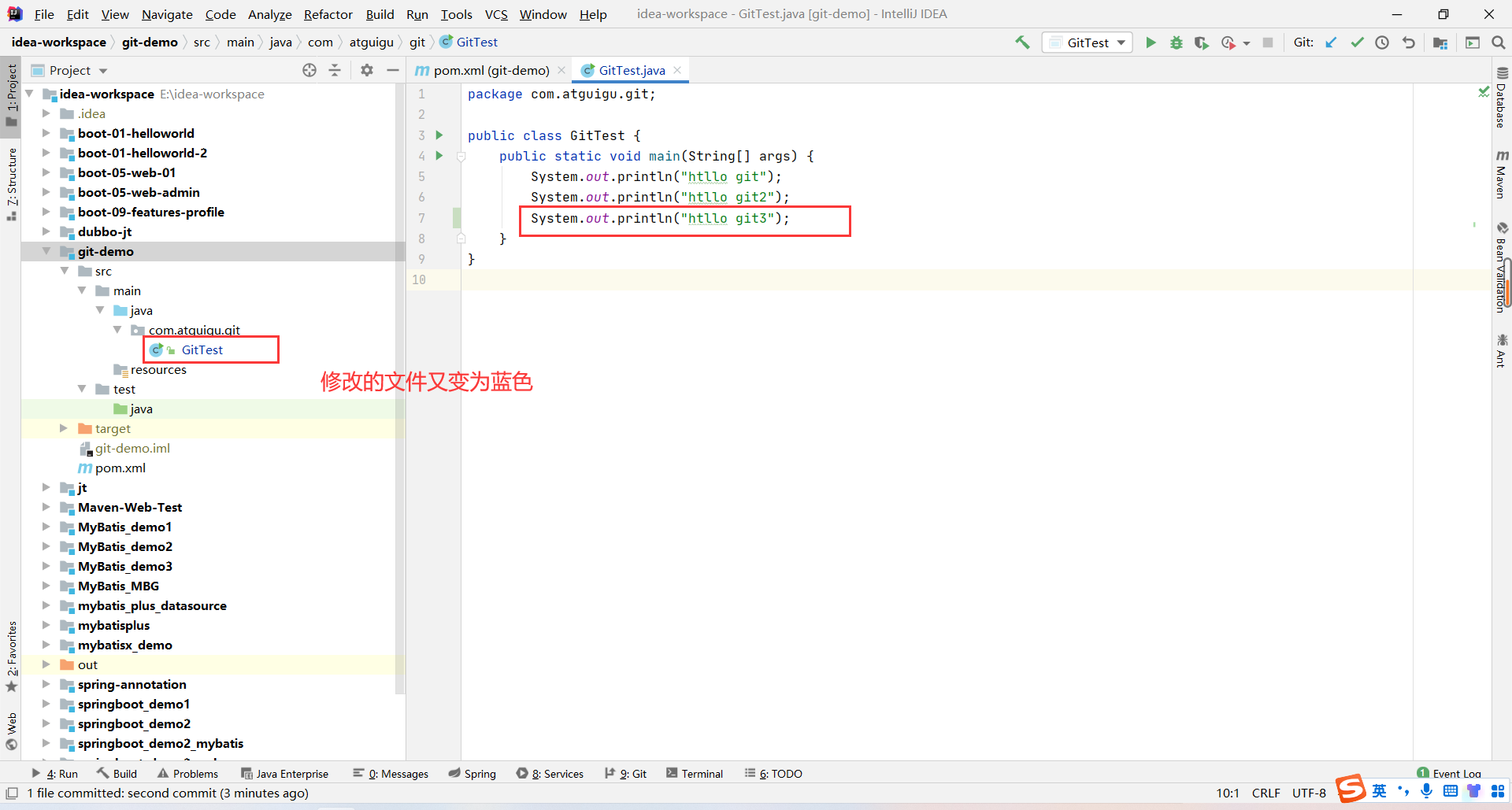Viewport: 1512px width, 810px height.
Task: Hide the Project tool window
Action: point(393,70)
